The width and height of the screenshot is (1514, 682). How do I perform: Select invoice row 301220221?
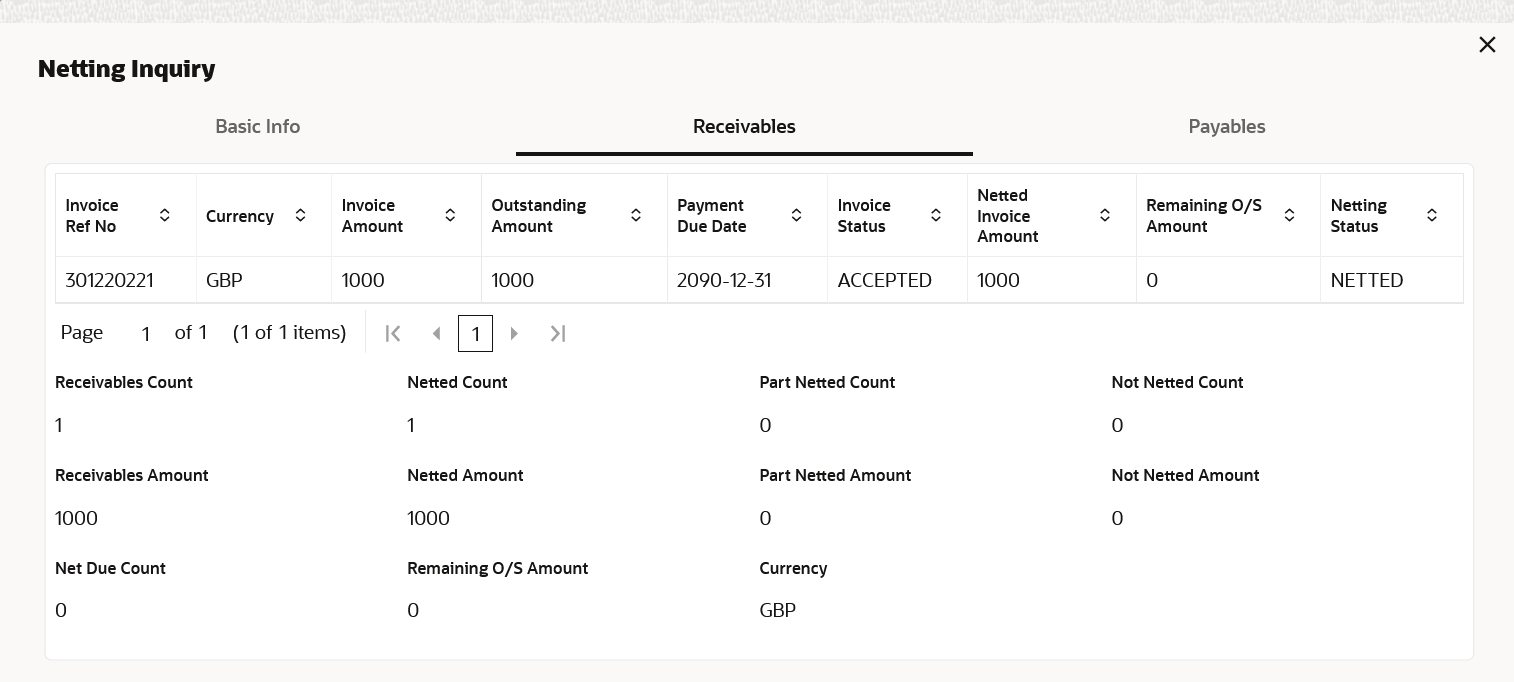[110, 281]
